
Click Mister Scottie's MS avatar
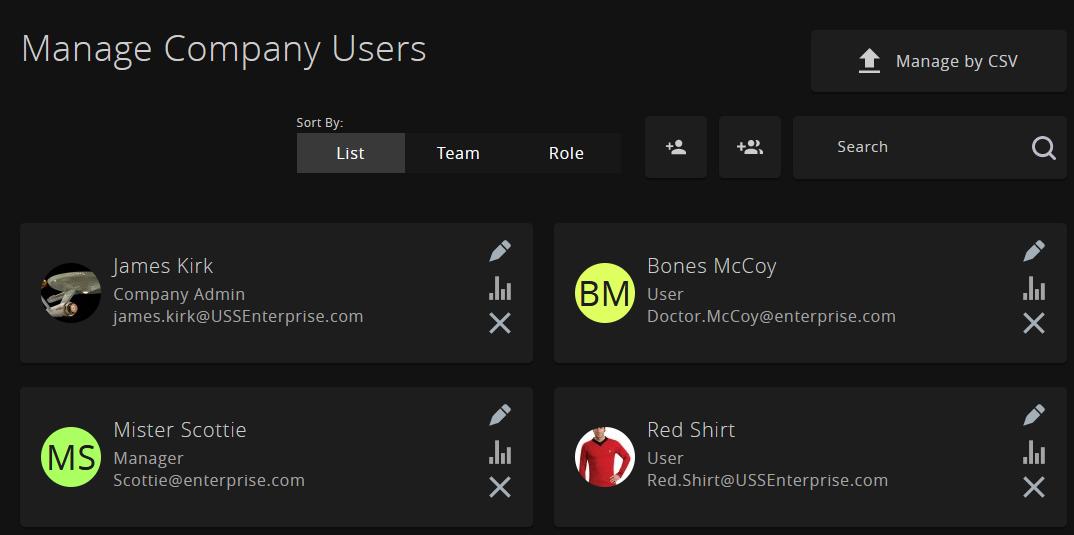click(x=71, y=457)
